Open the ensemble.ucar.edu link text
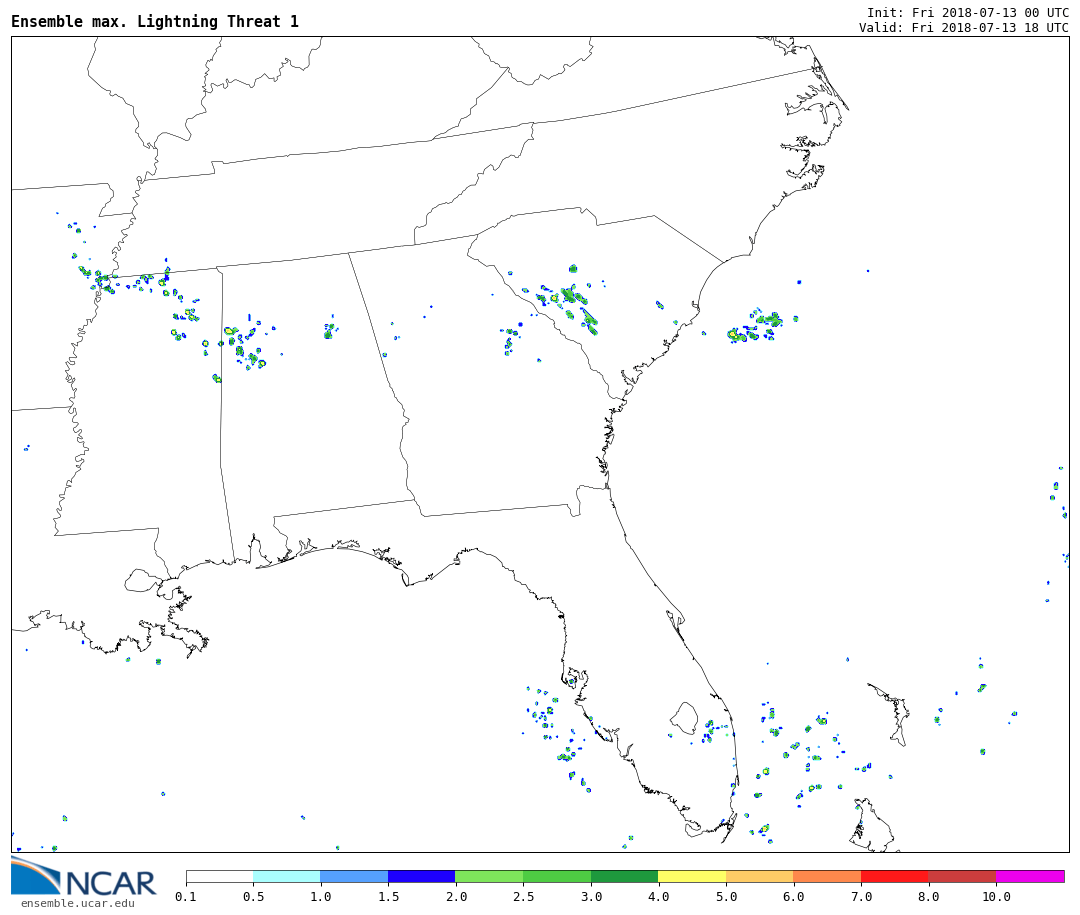 click(x=78, y=904)
